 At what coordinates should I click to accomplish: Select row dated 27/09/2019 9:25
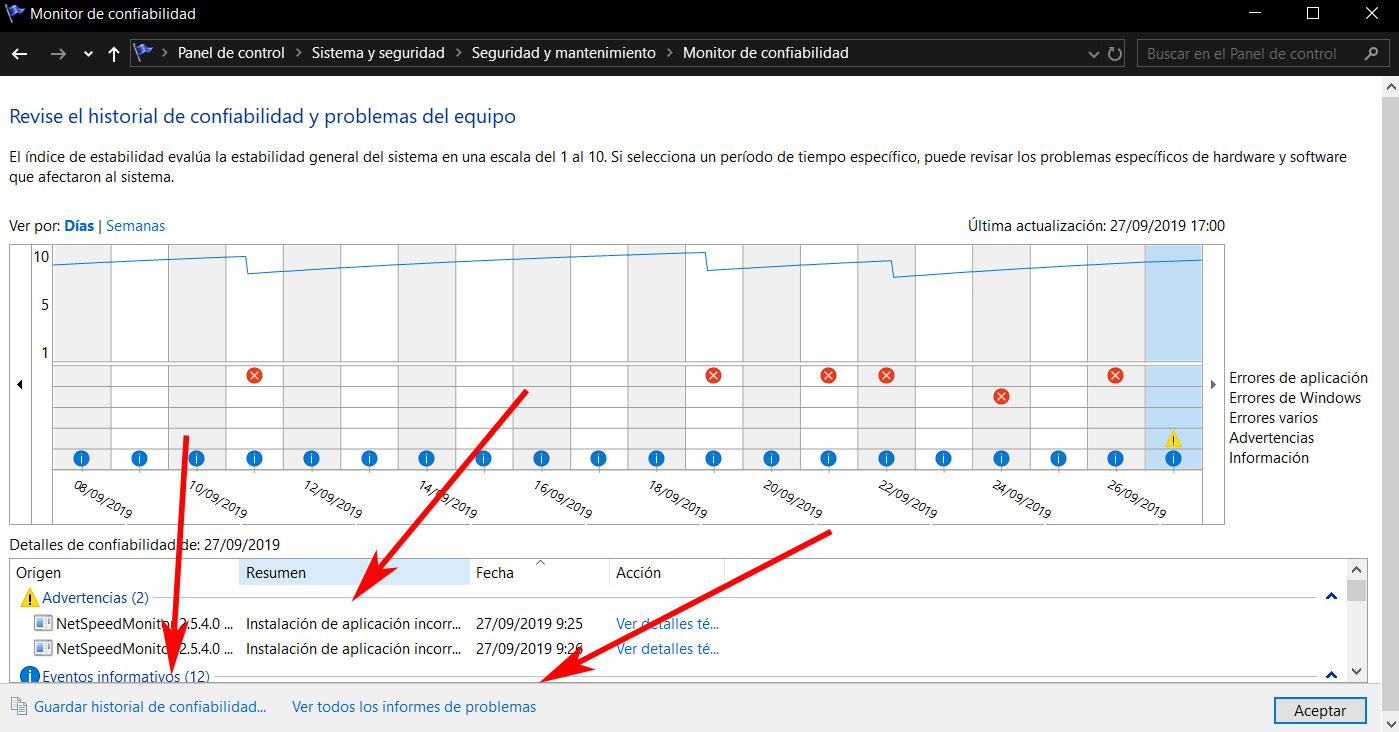pos(678,623)
